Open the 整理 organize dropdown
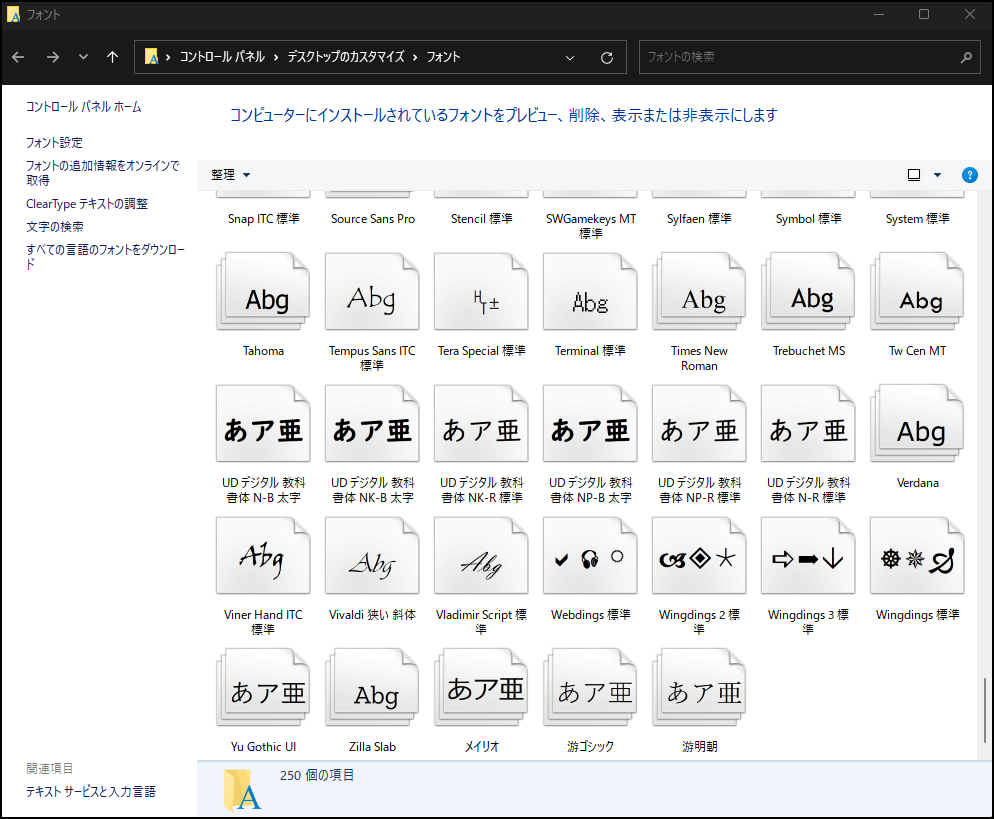The height and width of the screenshot is (819, 994). pos(231,174)
